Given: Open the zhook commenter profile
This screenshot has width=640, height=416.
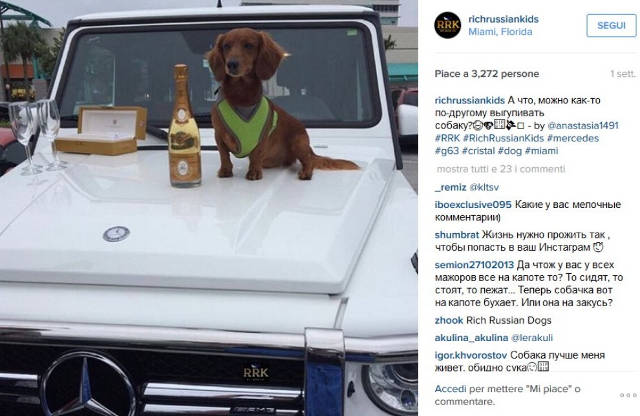Looking at the screenshot, I should point(449,320).
